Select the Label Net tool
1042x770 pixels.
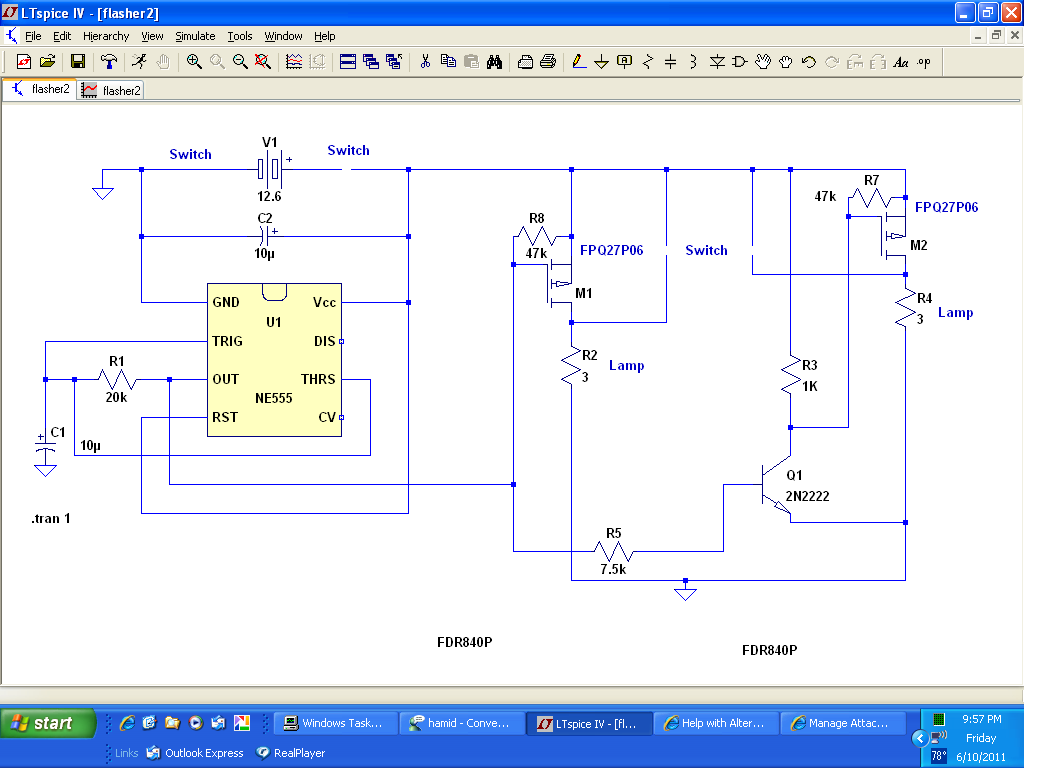[625, 62]
